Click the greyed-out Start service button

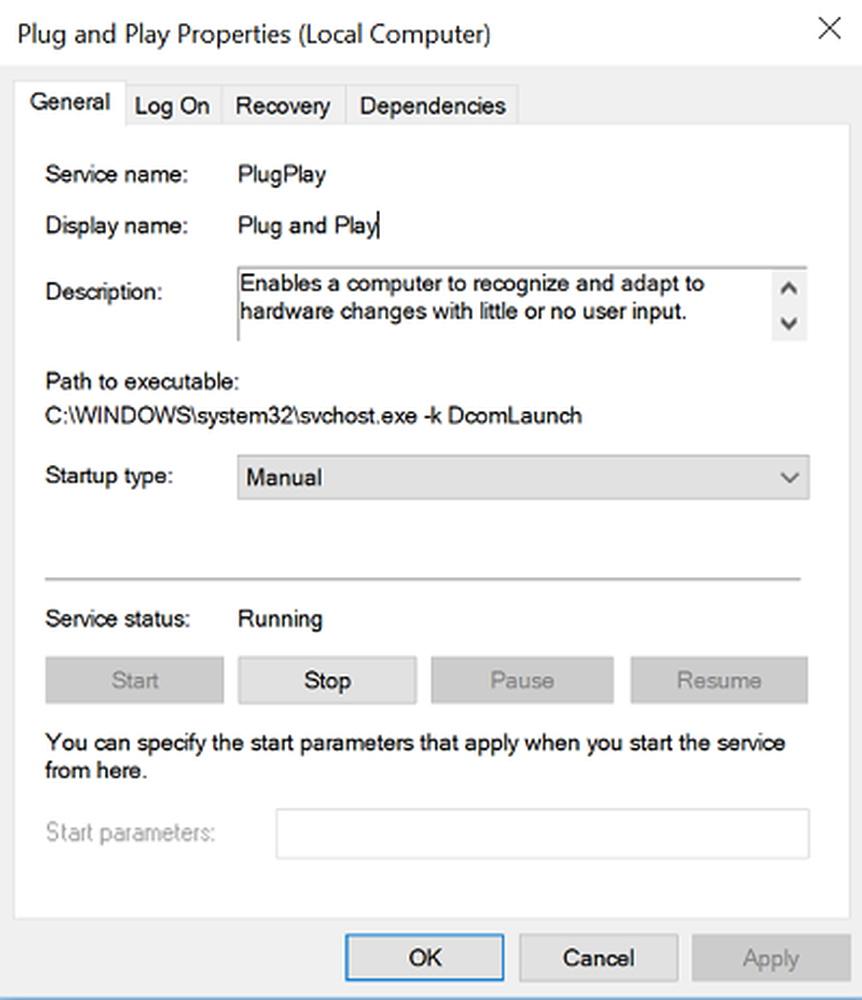(x=135, y=681)
